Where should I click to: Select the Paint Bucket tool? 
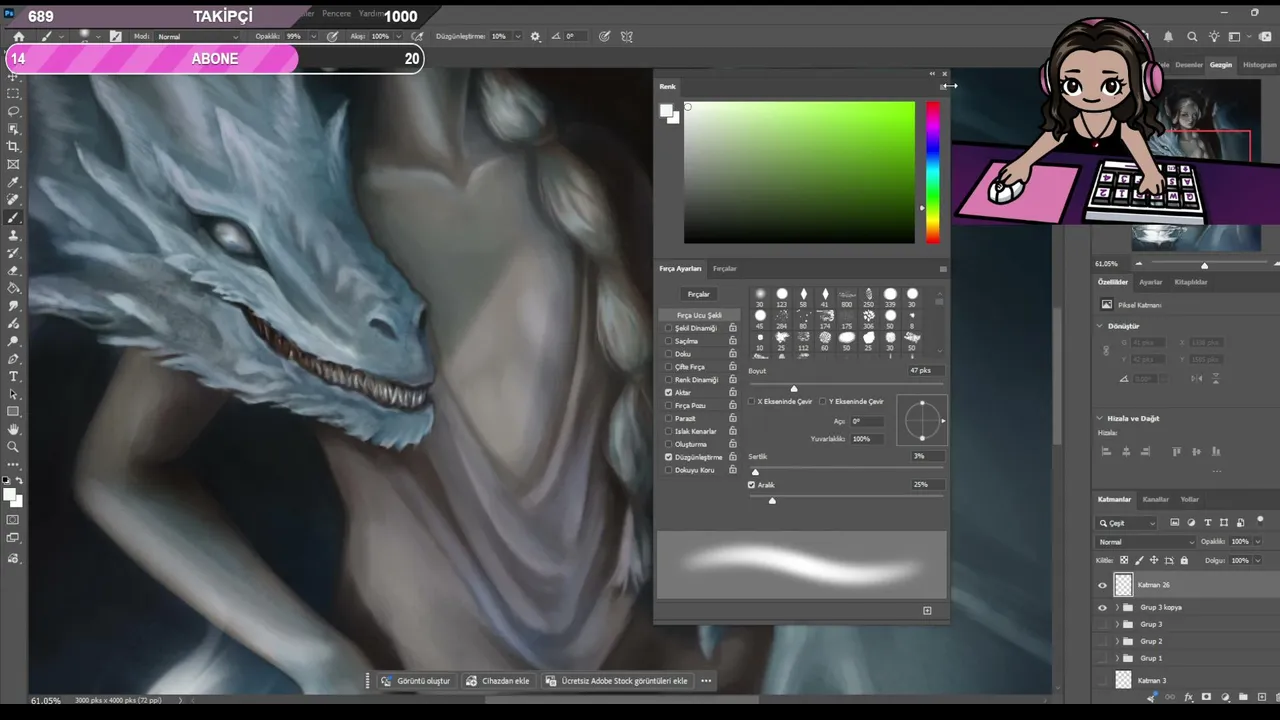13,289
